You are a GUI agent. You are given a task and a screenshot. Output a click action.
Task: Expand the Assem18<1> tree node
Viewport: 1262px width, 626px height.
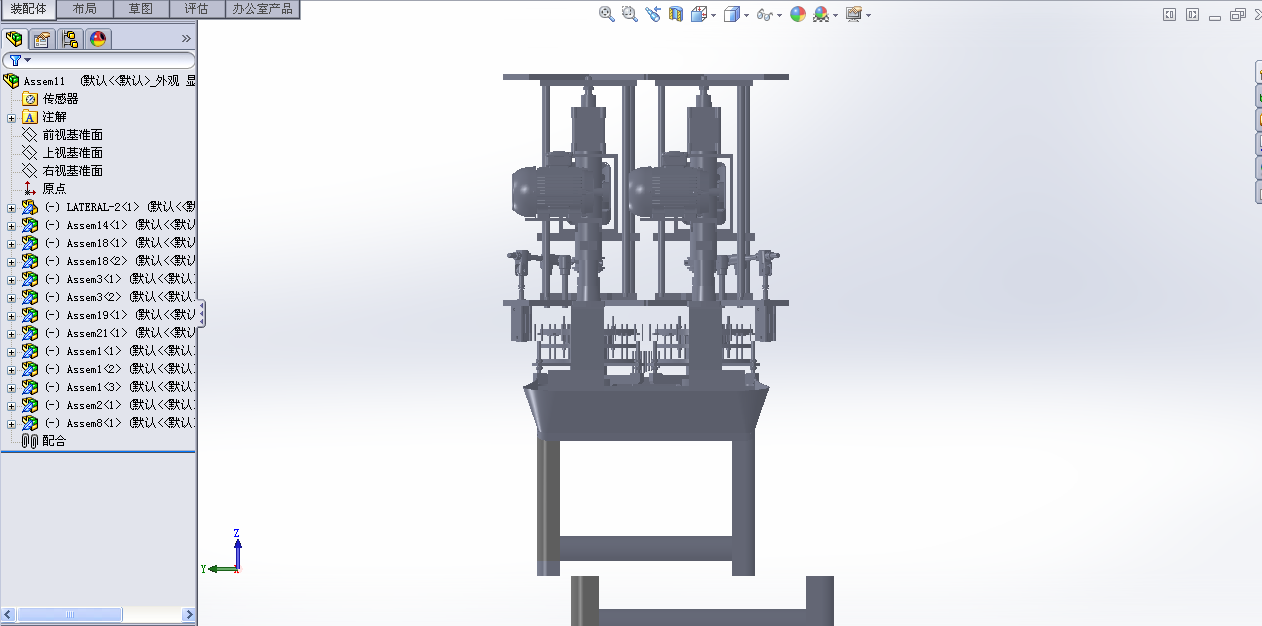[11, 244]
